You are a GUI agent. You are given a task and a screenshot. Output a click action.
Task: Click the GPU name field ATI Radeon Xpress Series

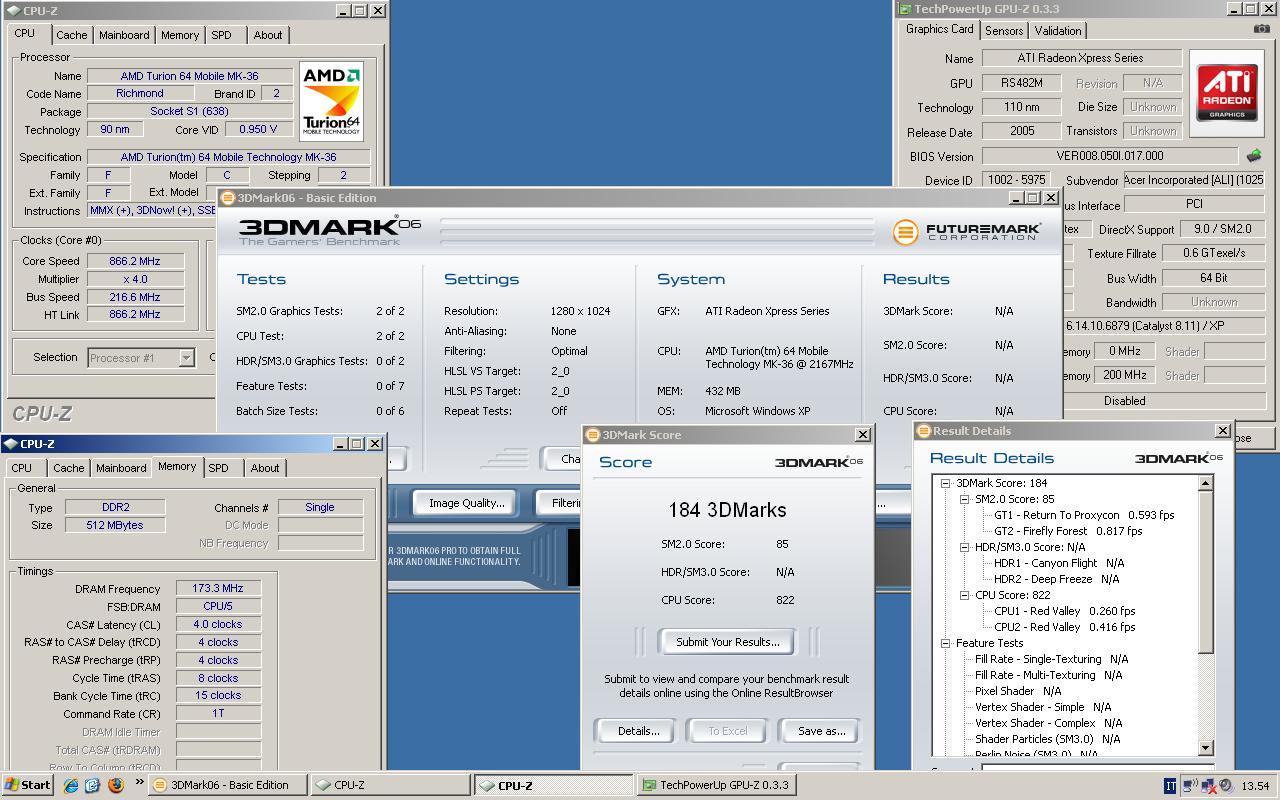click(x=1080, y=58)
